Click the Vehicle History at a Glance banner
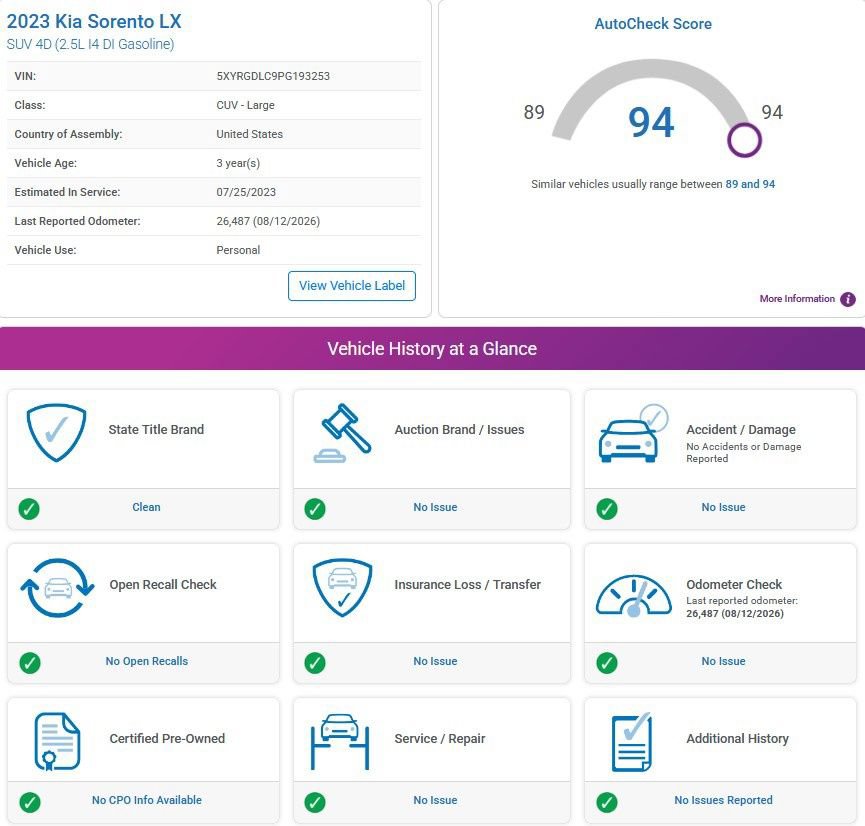Image resolution: width=865 pixels, height=826 pixels. [432, 348]
